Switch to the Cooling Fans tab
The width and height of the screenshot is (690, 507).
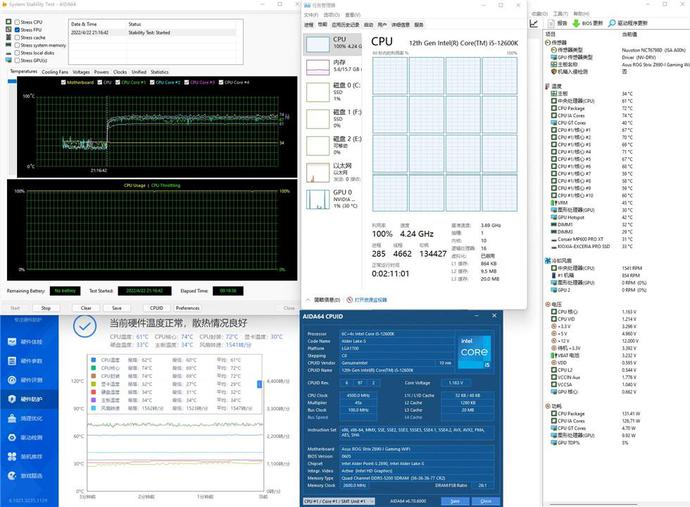tap(54, 72)
